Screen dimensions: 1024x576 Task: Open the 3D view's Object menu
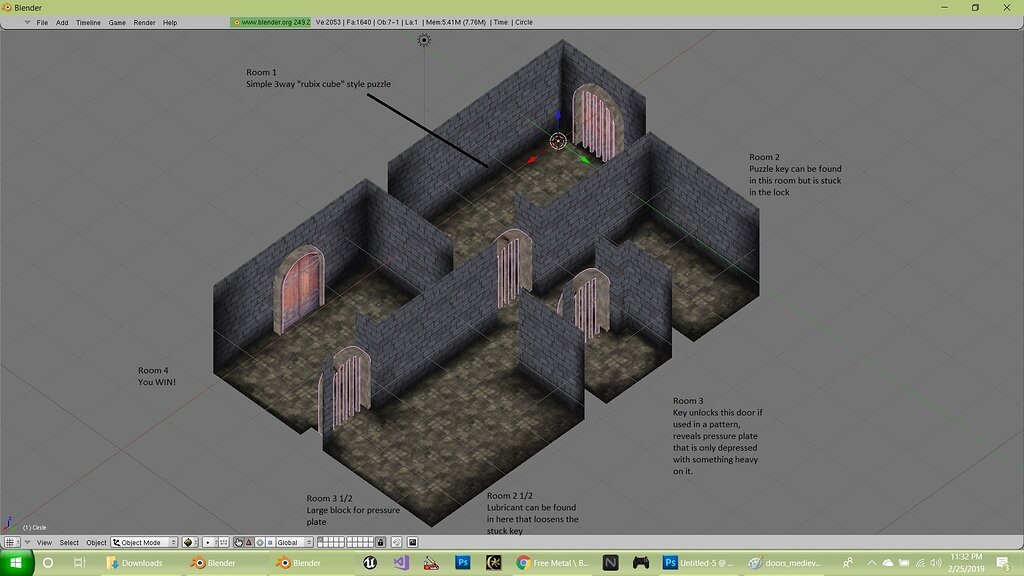coord(96,542)
